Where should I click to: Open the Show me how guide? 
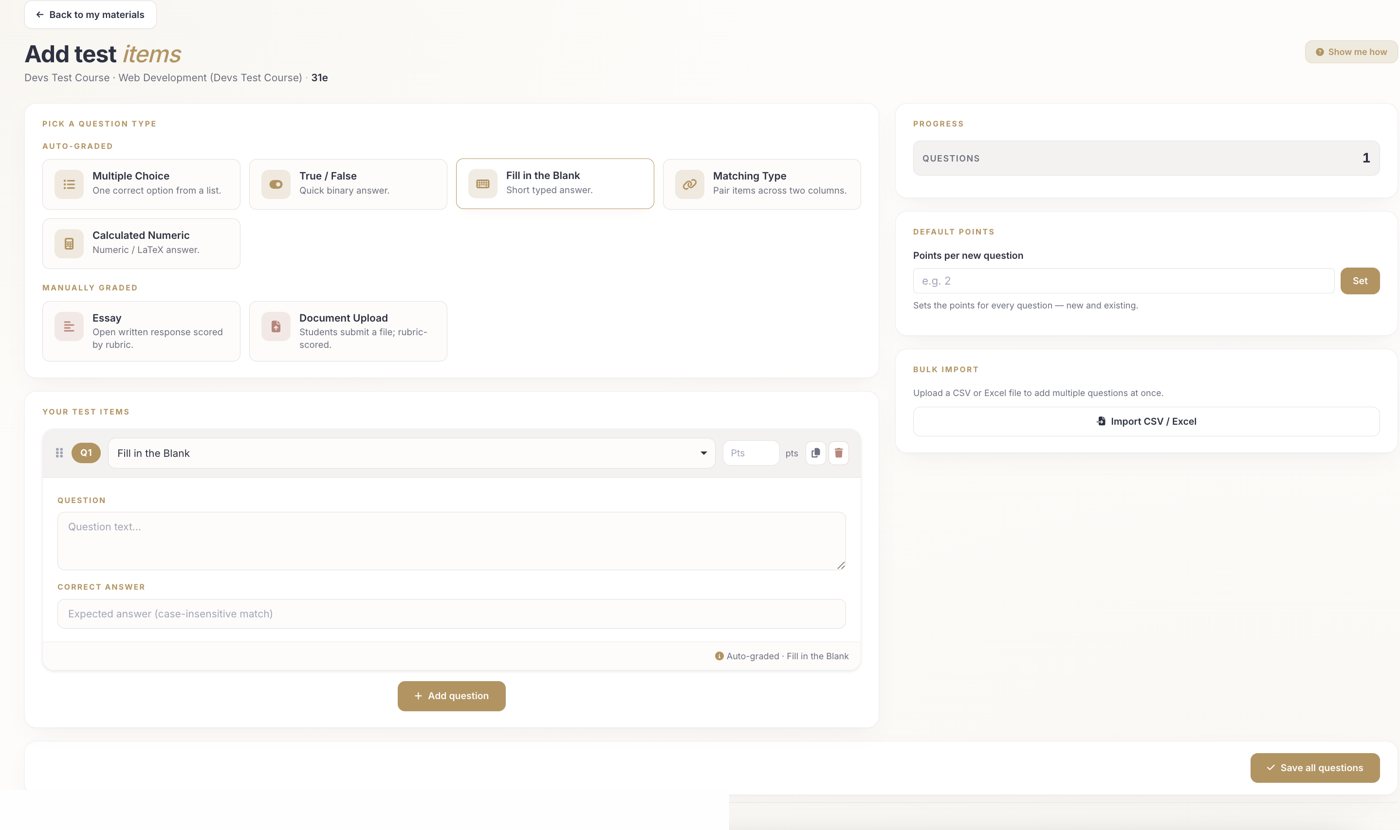tap(1351, 52)
